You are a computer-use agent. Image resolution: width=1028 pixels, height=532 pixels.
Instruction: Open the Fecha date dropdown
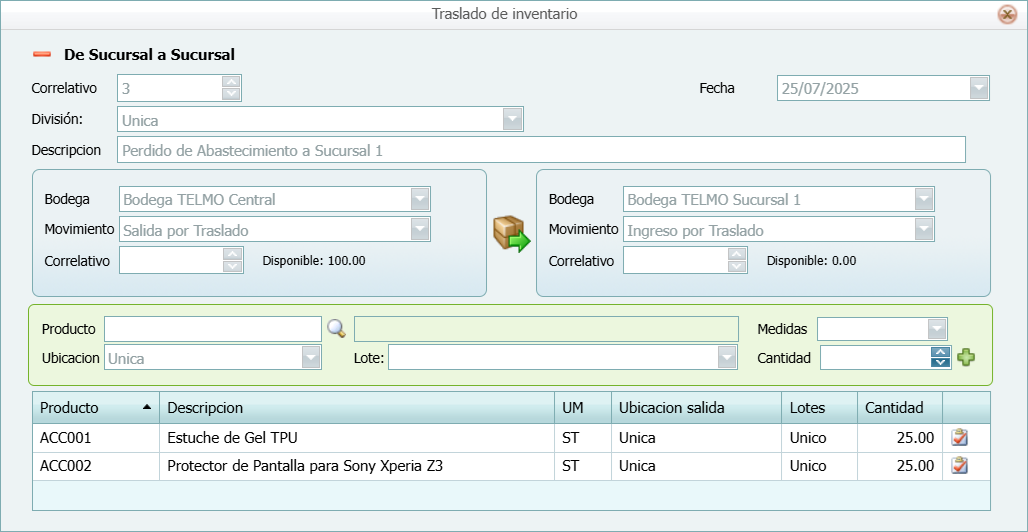point(979,88)
